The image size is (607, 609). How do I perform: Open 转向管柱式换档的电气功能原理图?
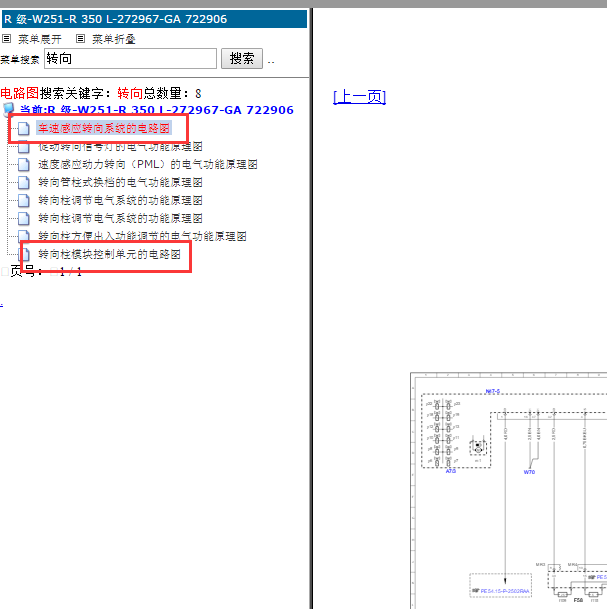[120, 182]
